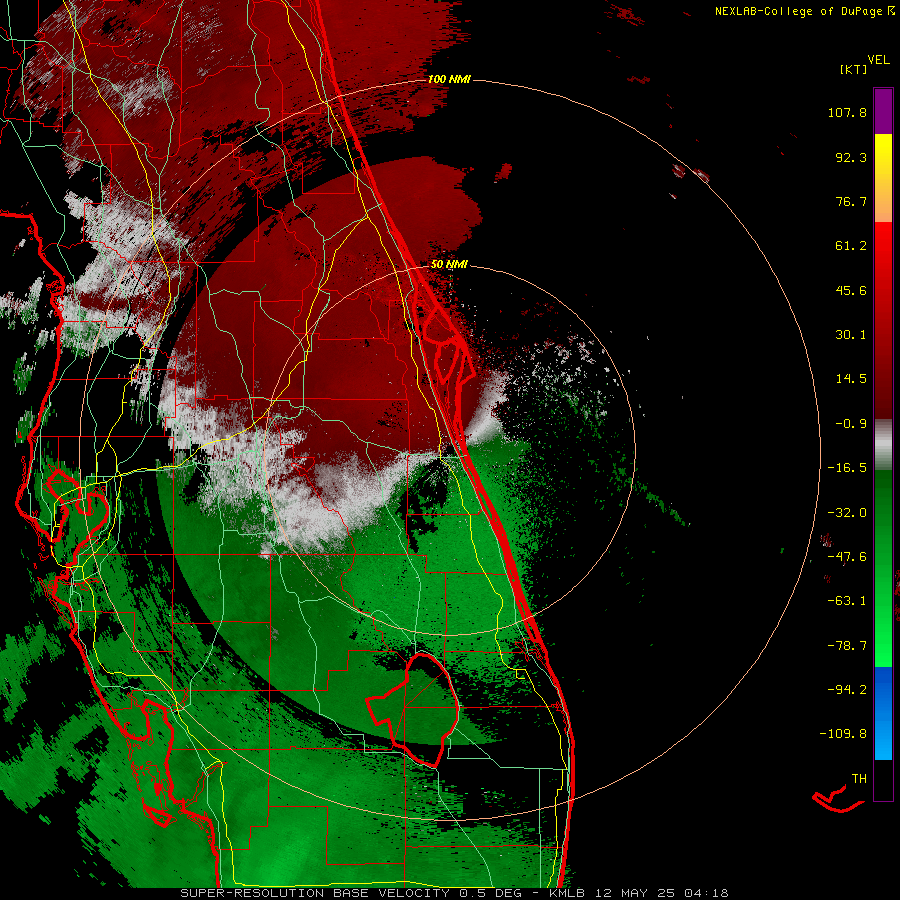Screen dimensions: 900x900
Task: Click the SUPER-RESOLUTION BASE VELOCITY caption
Action: tap(315, 893)
